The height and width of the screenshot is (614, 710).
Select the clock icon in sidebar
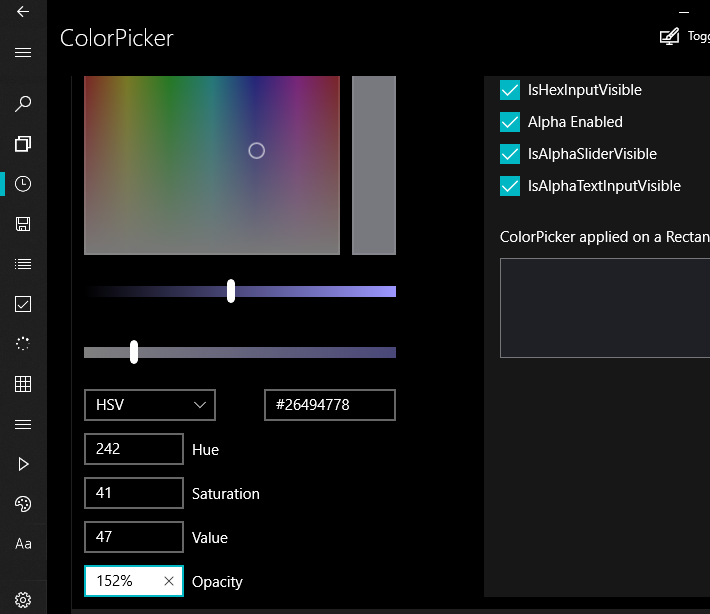point(23,184)
